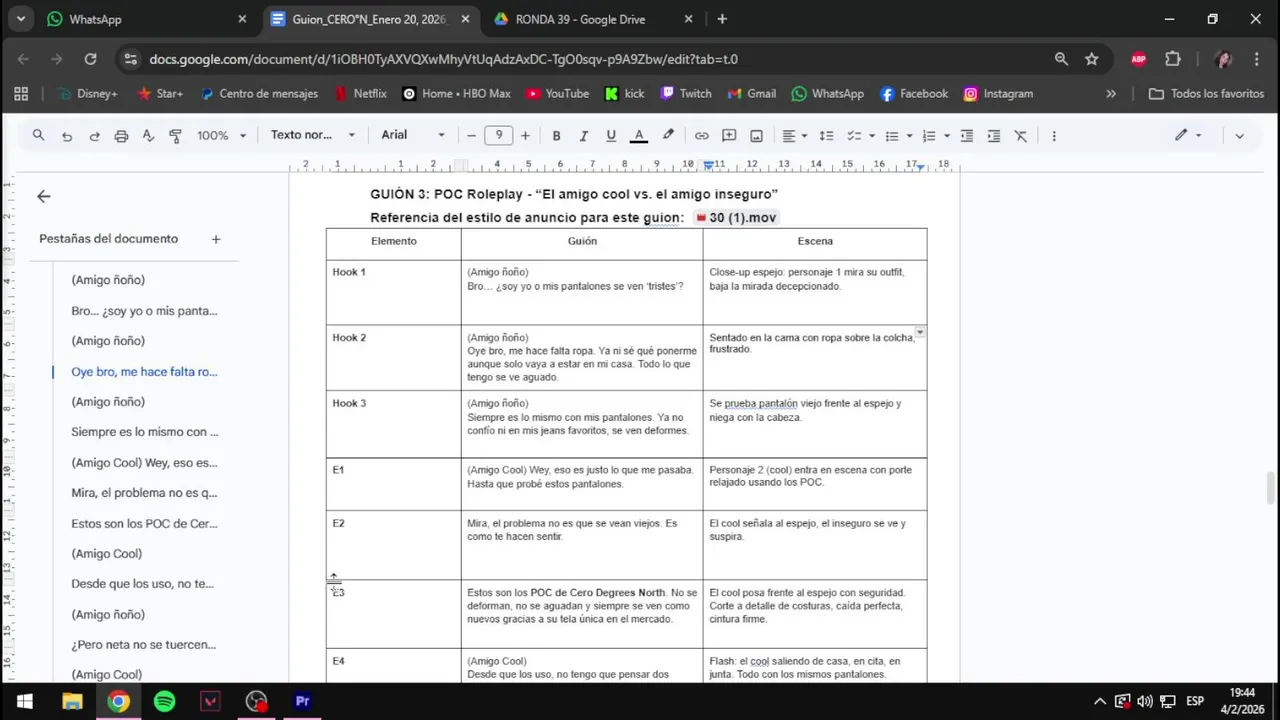Open the YouTube bookmark
1280x720 pixels.
(x=558, y=94)
